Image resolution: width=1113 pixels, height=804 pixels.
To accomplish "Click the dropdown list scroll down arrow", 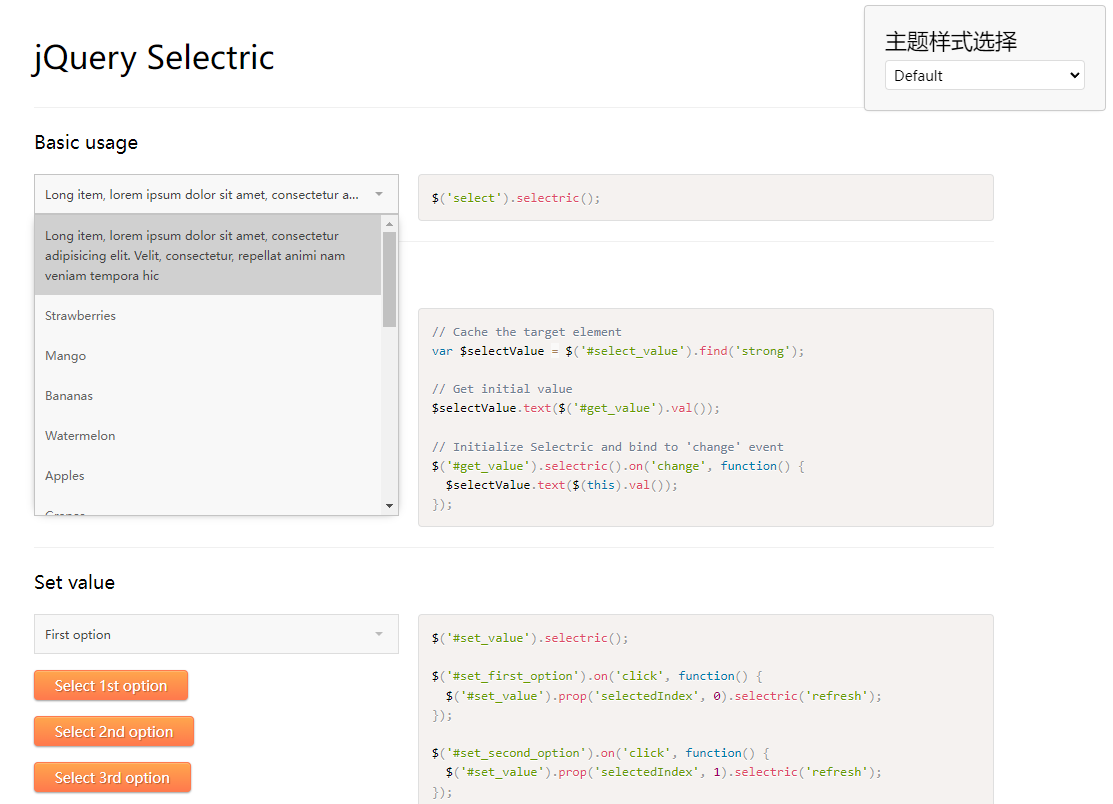I will point(389,506).
